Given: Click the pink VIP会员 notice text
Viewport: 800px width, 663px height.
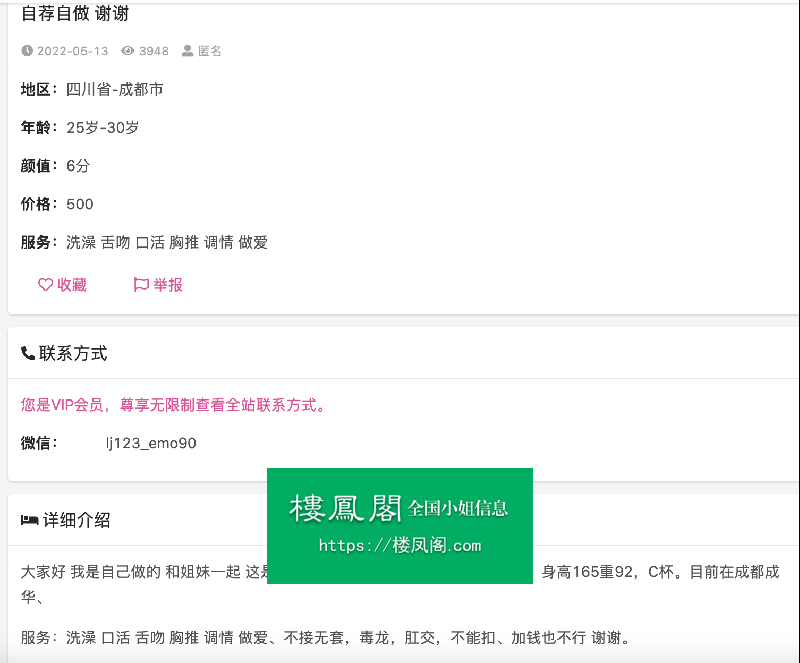Looking at the screenshot, I should click(x=173, y=405).
